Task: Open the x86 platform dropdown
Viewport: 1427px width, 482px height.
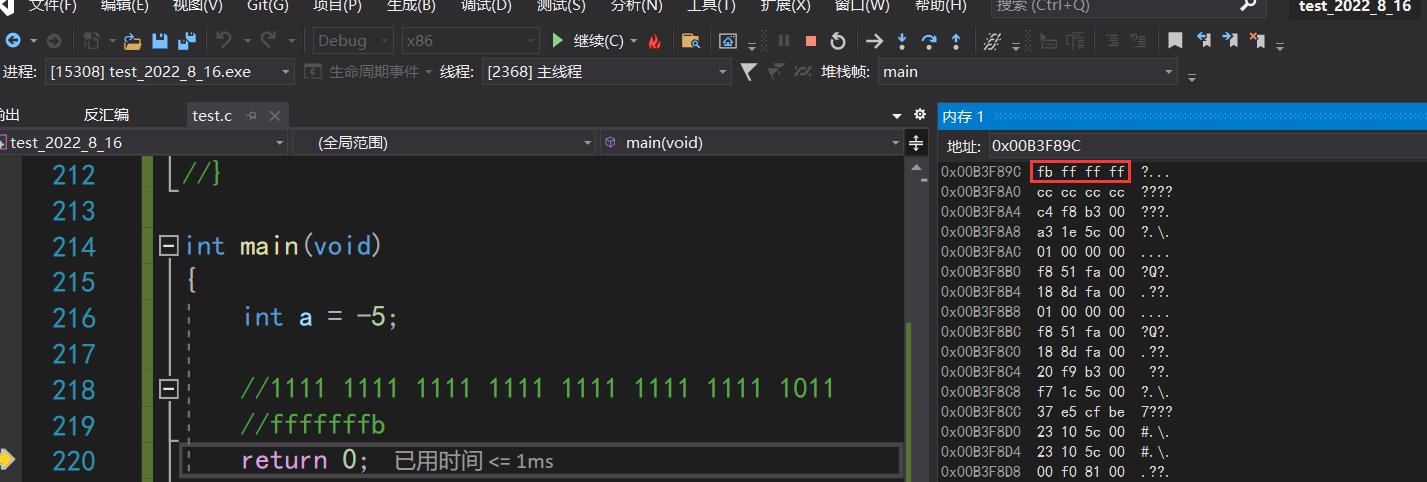Action: click(471, 41)
